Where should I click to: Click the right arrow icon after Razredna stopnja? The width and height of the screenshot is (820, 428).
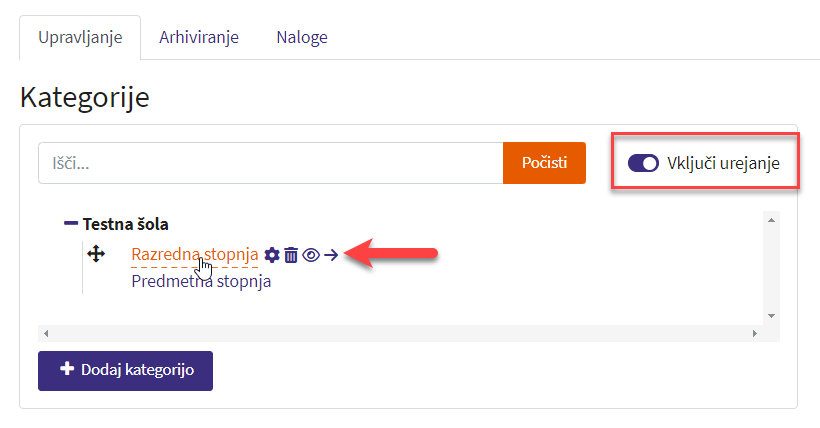331,255
